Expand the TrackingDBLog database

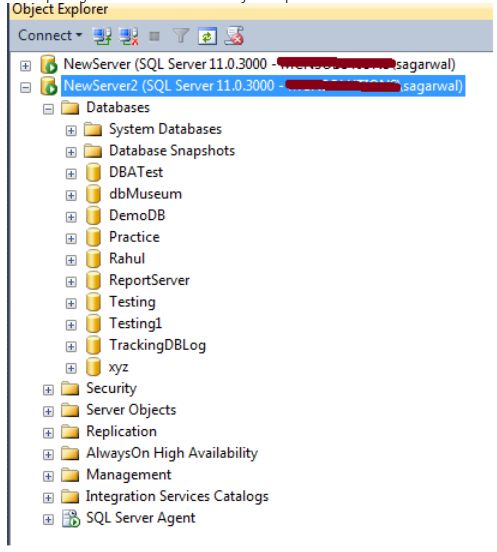click(x=71, y=347)
